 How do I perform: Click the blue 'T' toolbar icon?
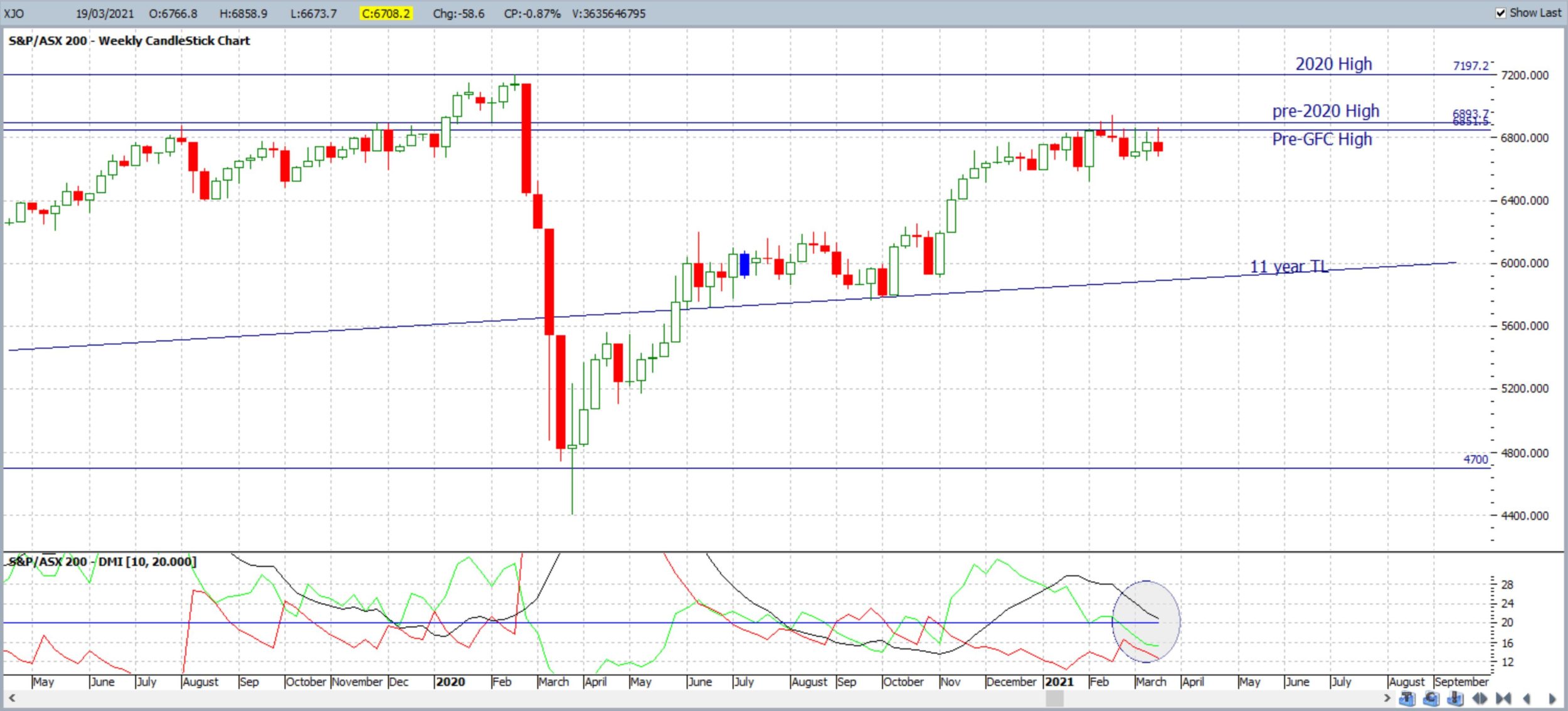pos(1407,698)
